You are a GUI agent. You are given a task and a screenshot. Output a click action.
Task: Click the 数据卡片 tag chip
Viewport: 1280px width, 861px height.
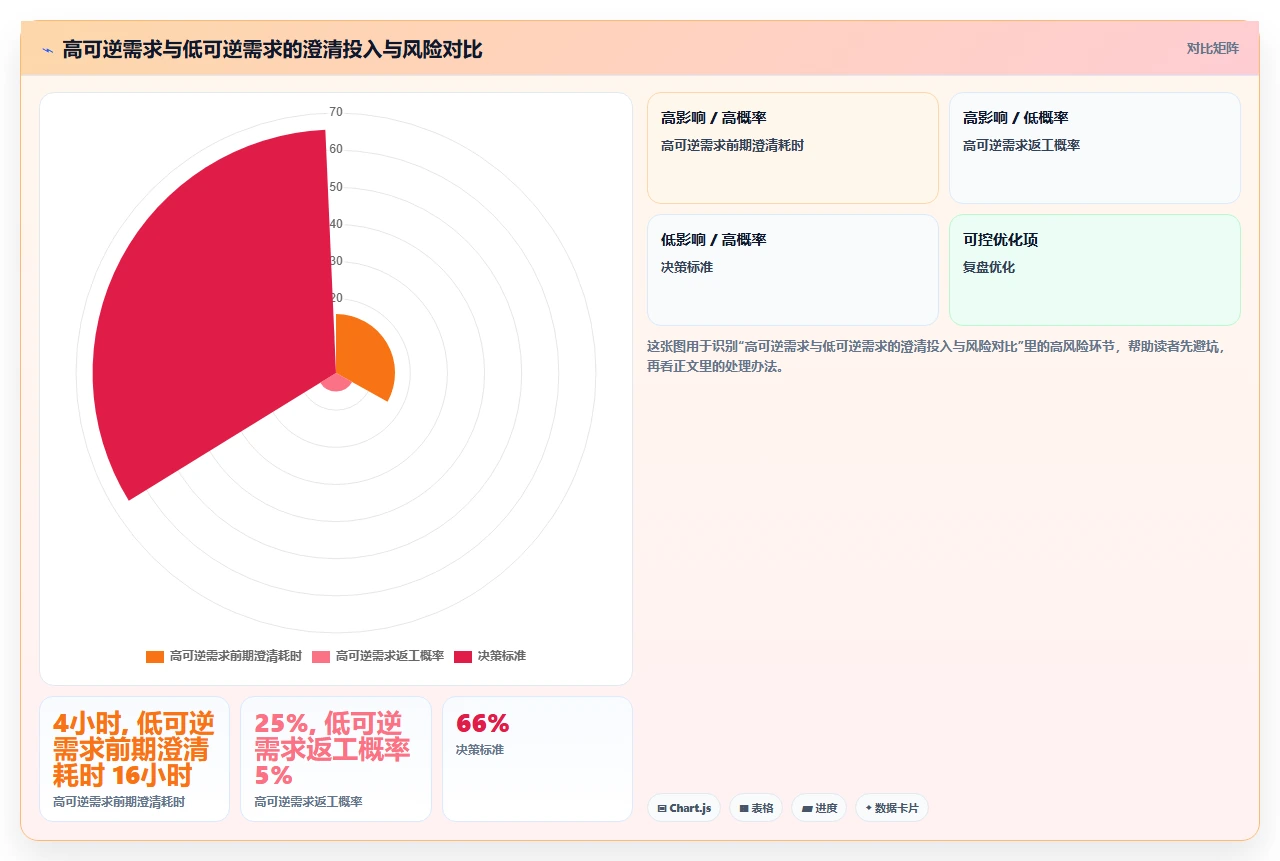click(892, 808)
